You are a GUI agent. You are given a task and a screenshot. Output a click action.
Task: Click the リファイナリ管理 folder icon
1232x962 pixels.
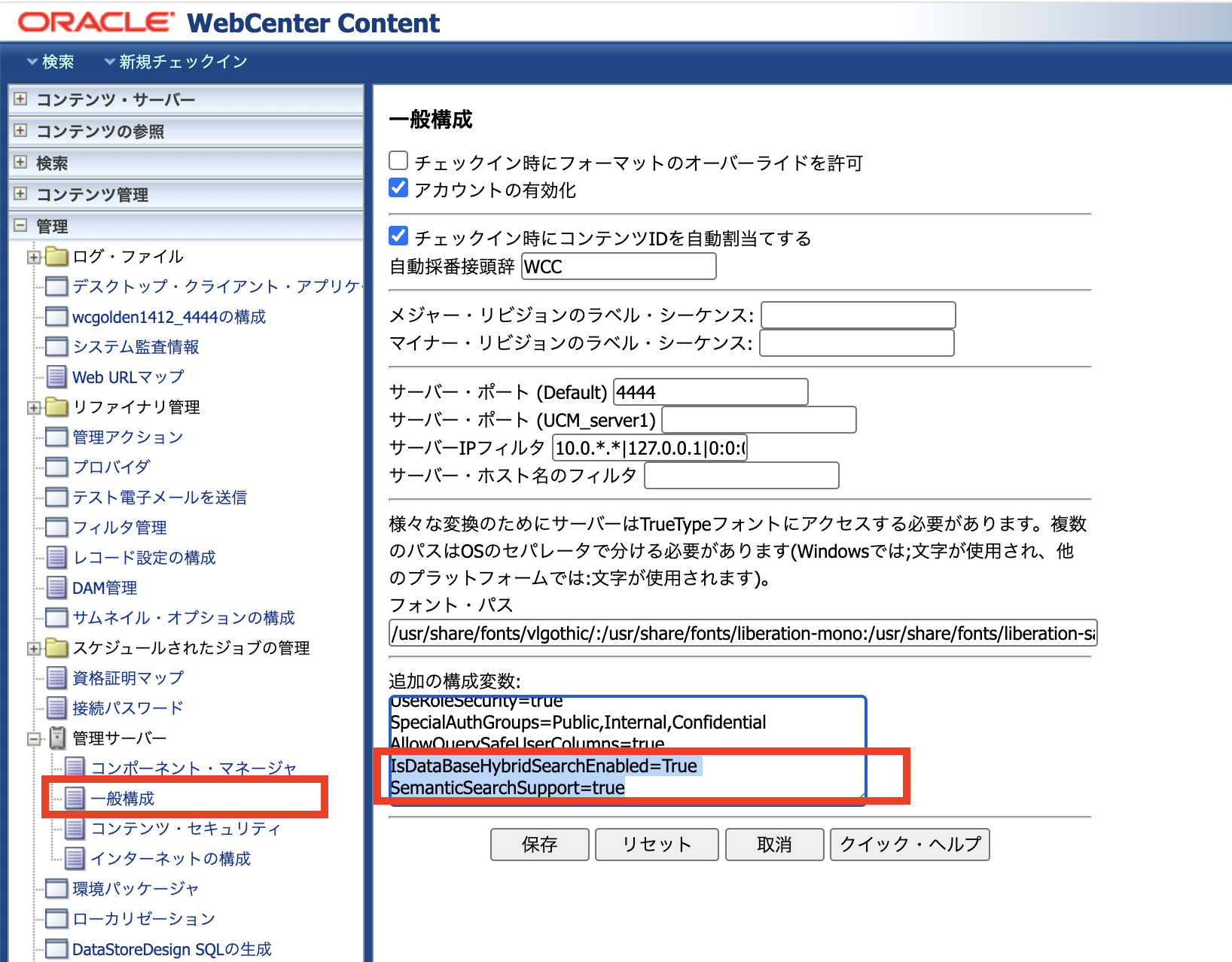[x=56, y=407]
